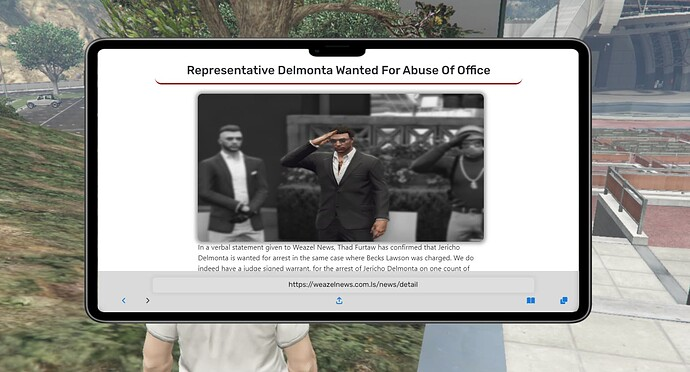690x372 pixels.
Task: Click the parked car in the background lot
Action: [x=44, y=101]
